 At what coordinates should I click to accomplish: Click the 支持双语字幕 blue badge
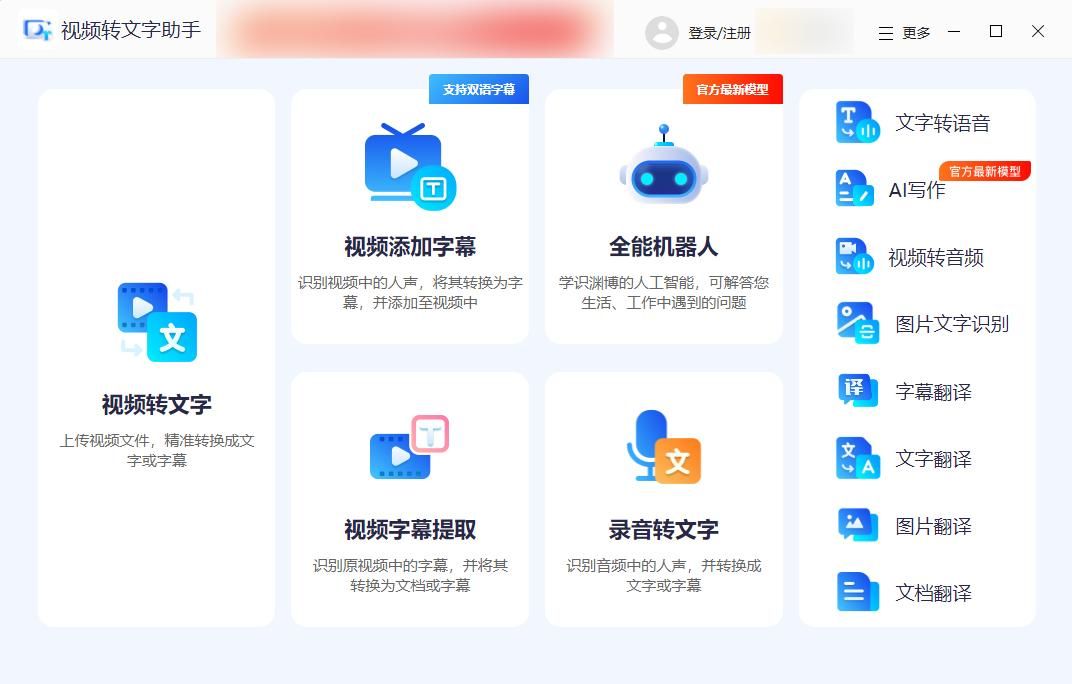pyautogui.click(x=479, y=89)
